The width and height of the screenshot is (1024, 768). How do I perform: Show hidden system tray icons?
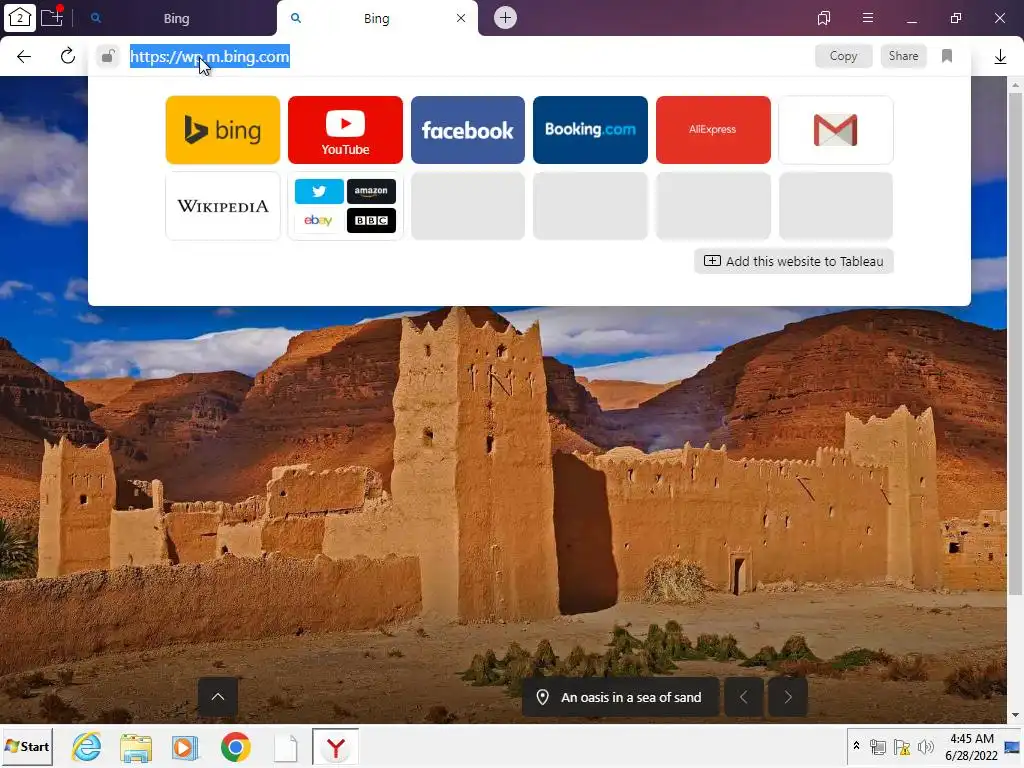pyautogui.click(x=856, y=746)
